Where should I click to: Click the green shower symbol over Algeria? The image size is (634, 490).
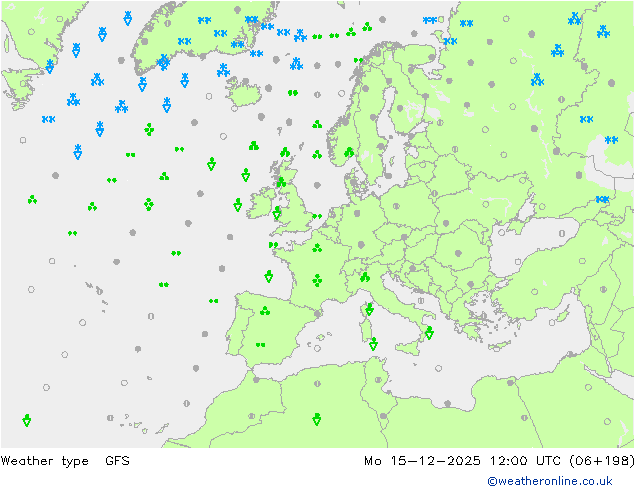point(317,419)
